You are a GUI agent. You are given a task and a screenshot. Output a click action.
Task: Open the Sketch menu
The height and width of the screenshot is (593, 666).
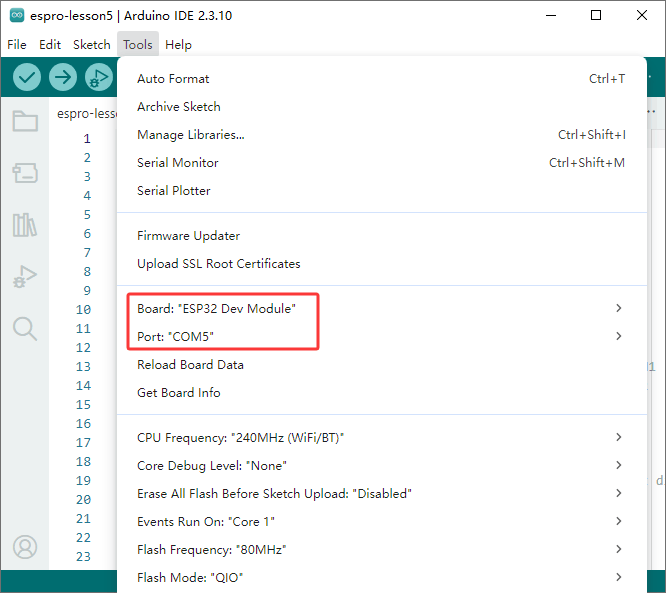click(x=91, y=45)
